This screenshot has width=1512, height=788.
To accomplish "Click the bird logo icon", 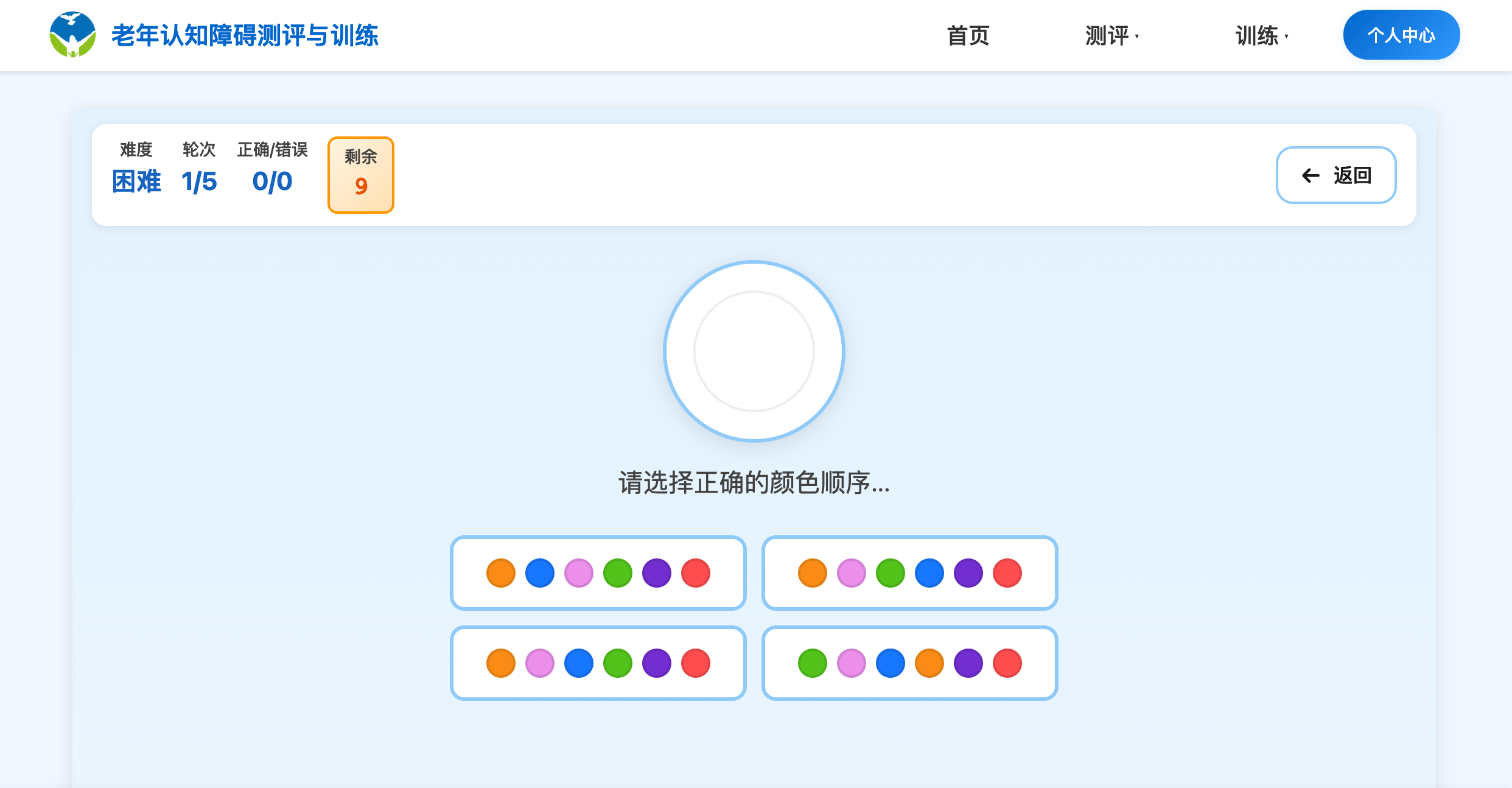I will point(73,35).
